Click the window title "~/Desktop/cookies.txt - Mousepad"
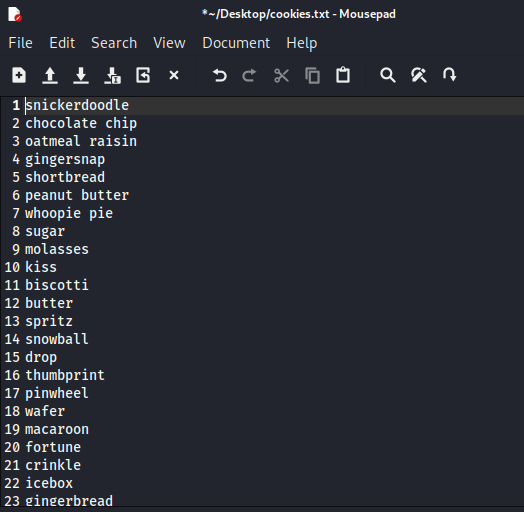Viewport: 524px width, 512px height. point(298,14)
